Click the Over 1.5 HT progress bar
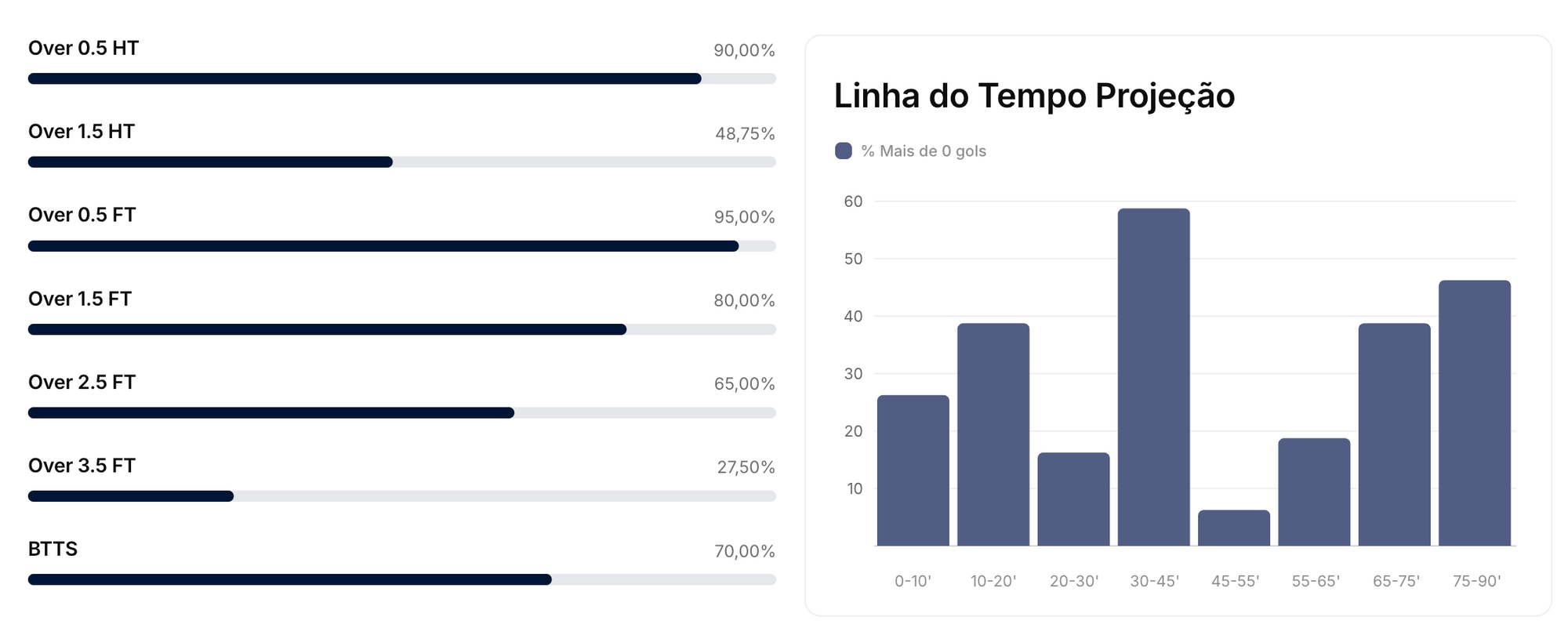Viewport: 1568px width, 635px height. (x=402, y=162)
